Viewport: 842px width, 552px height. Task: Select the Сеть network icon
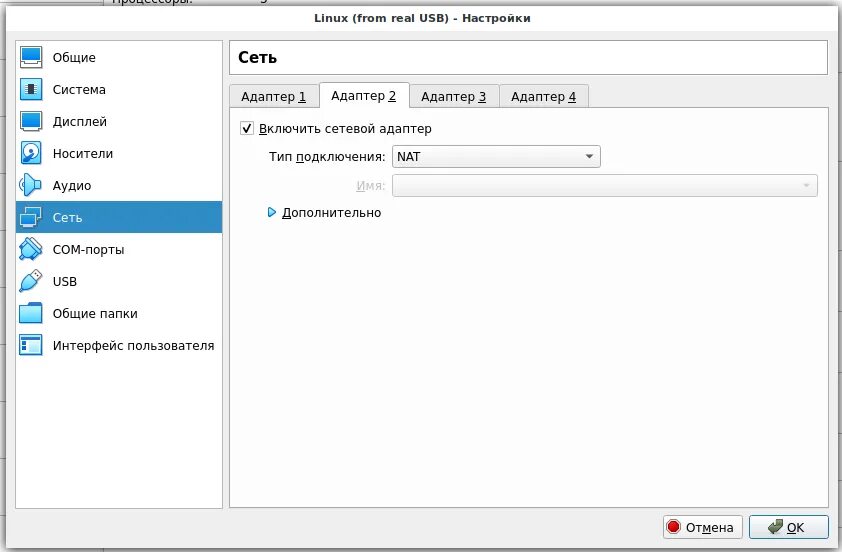click(x=31, y=217)
